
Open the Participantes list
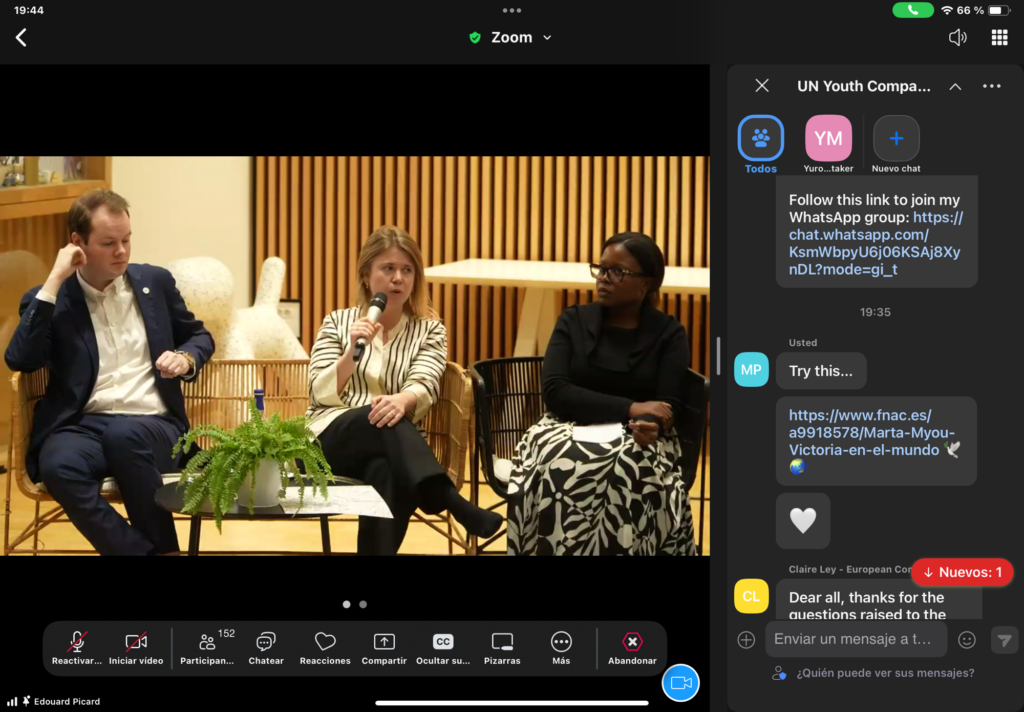(207, 647)
